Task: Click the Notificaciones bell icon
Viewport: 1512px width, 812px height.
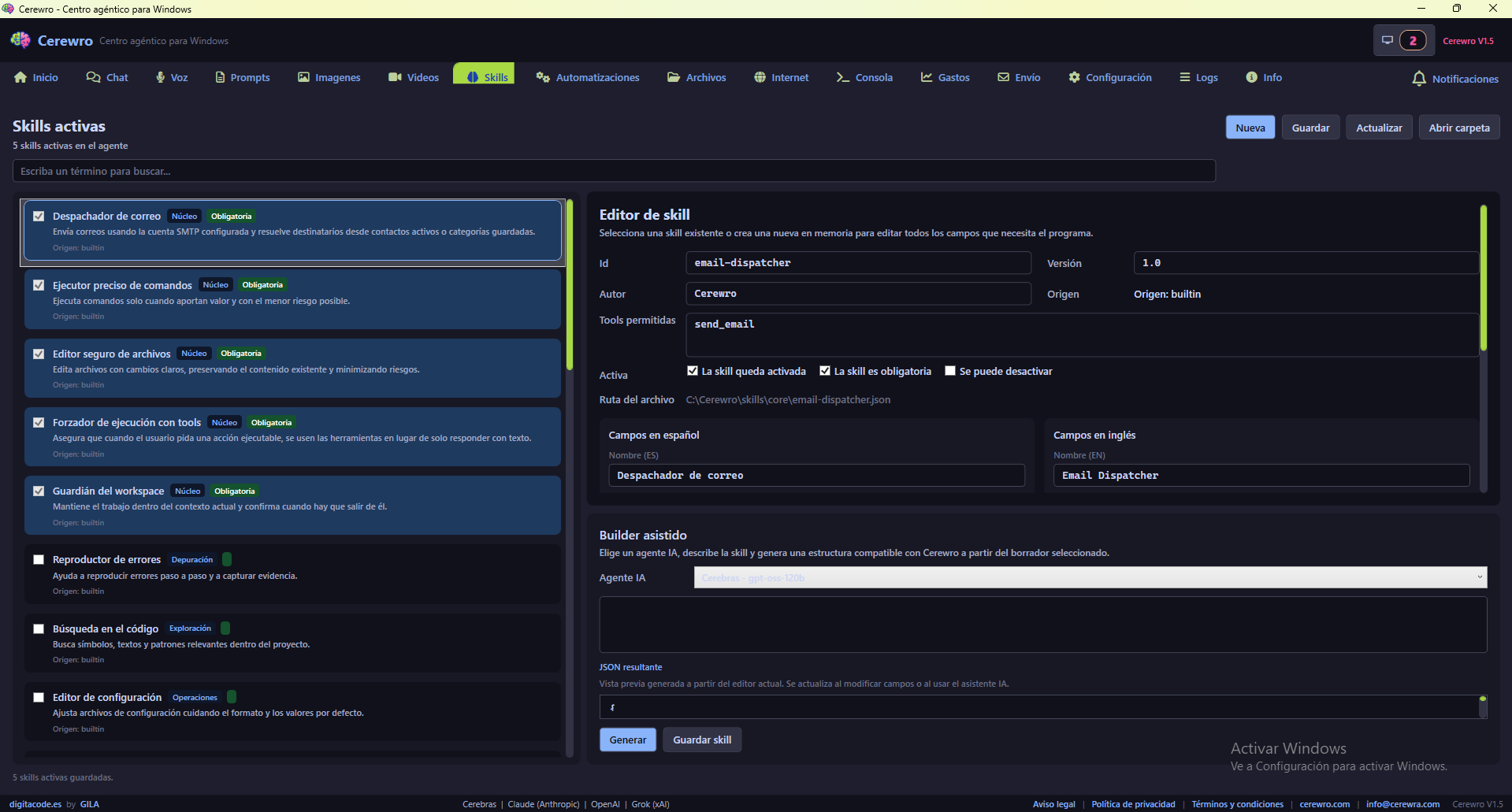Action: click(1419, 79)
